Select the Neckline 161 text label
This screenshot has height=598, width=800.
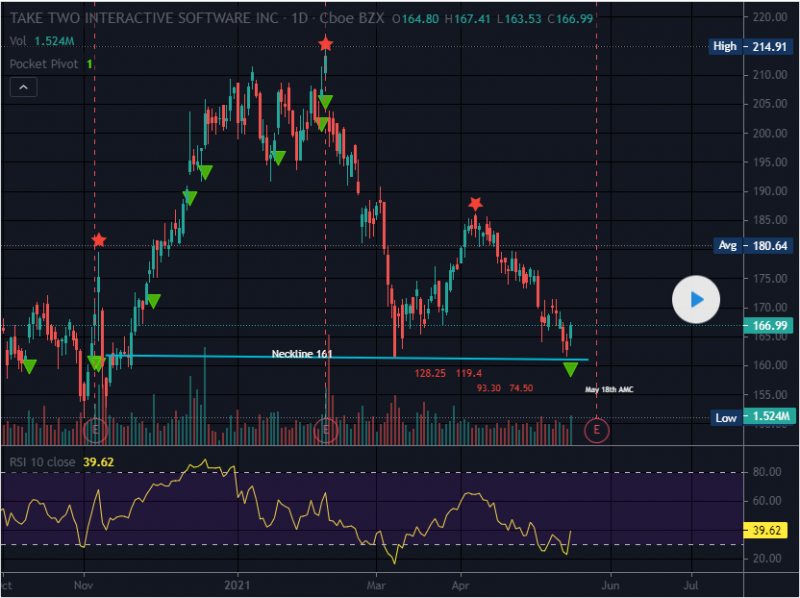(x=302, y=354)
